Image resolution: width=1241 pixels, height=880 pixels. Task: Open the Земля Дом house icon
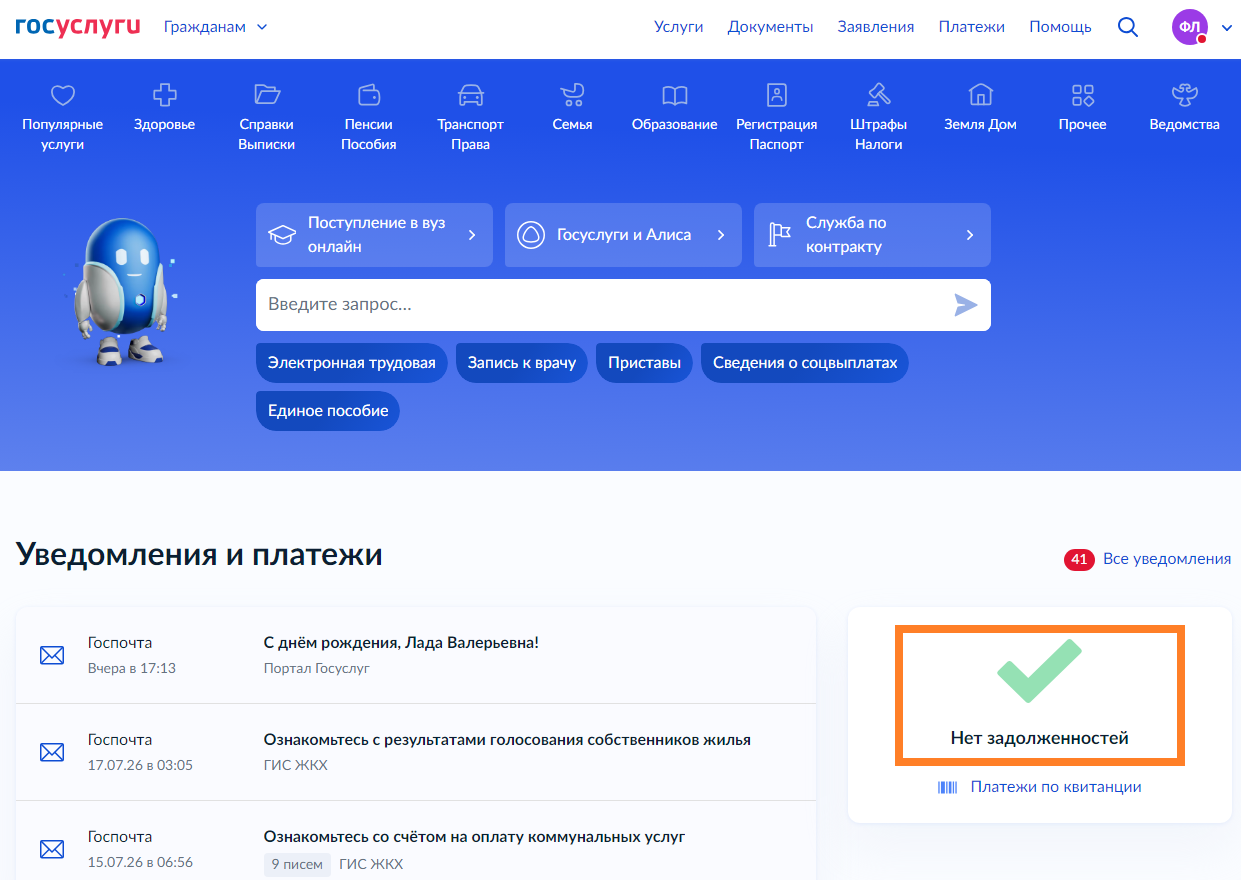[x=981, y=95]
